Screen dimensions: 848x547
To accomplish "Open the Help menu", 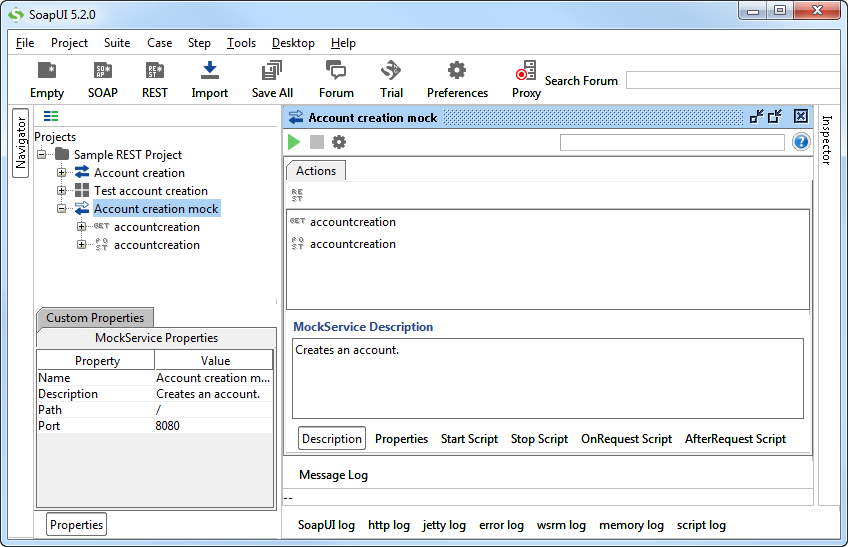I will click(343, 43).
